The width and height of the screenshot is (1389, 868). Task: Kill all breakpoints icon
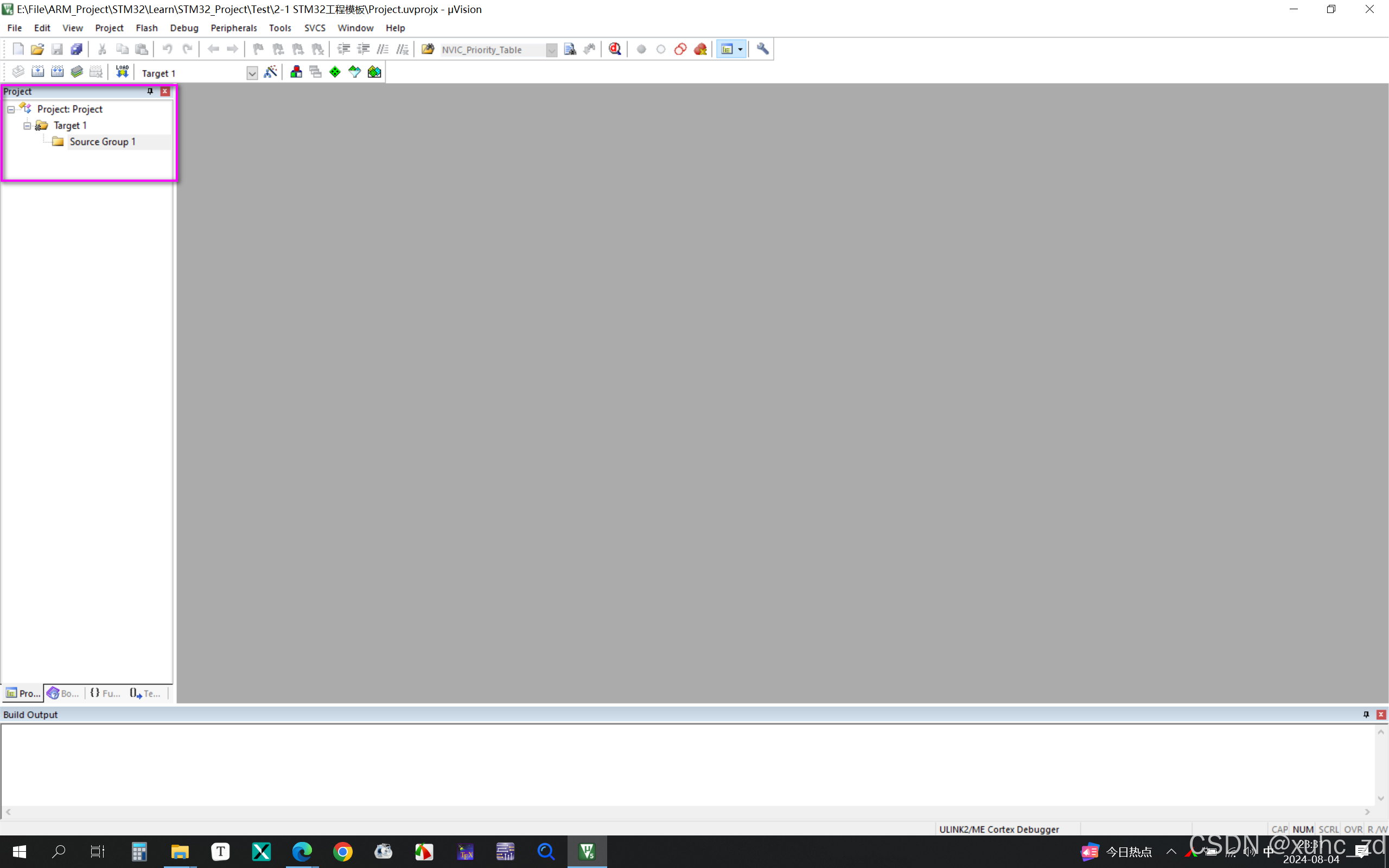tap(700, 49)
